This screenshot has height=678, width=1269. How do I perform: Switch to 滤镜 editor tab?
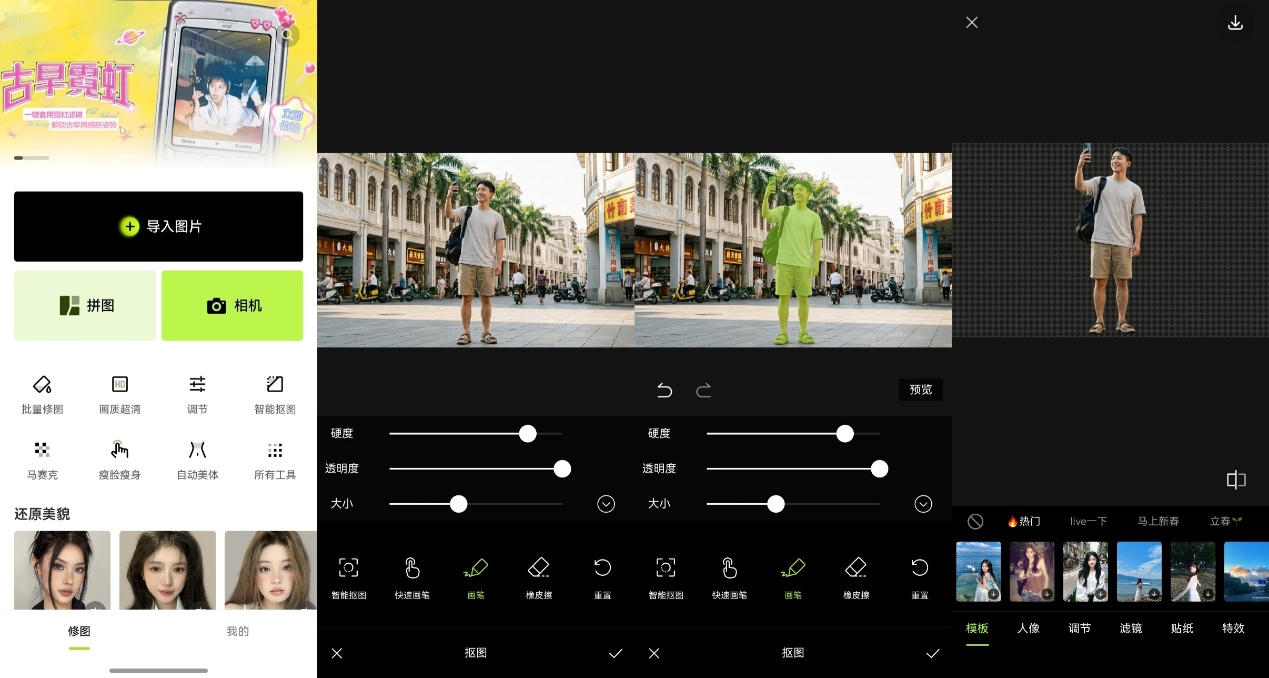pos(1131,628)
